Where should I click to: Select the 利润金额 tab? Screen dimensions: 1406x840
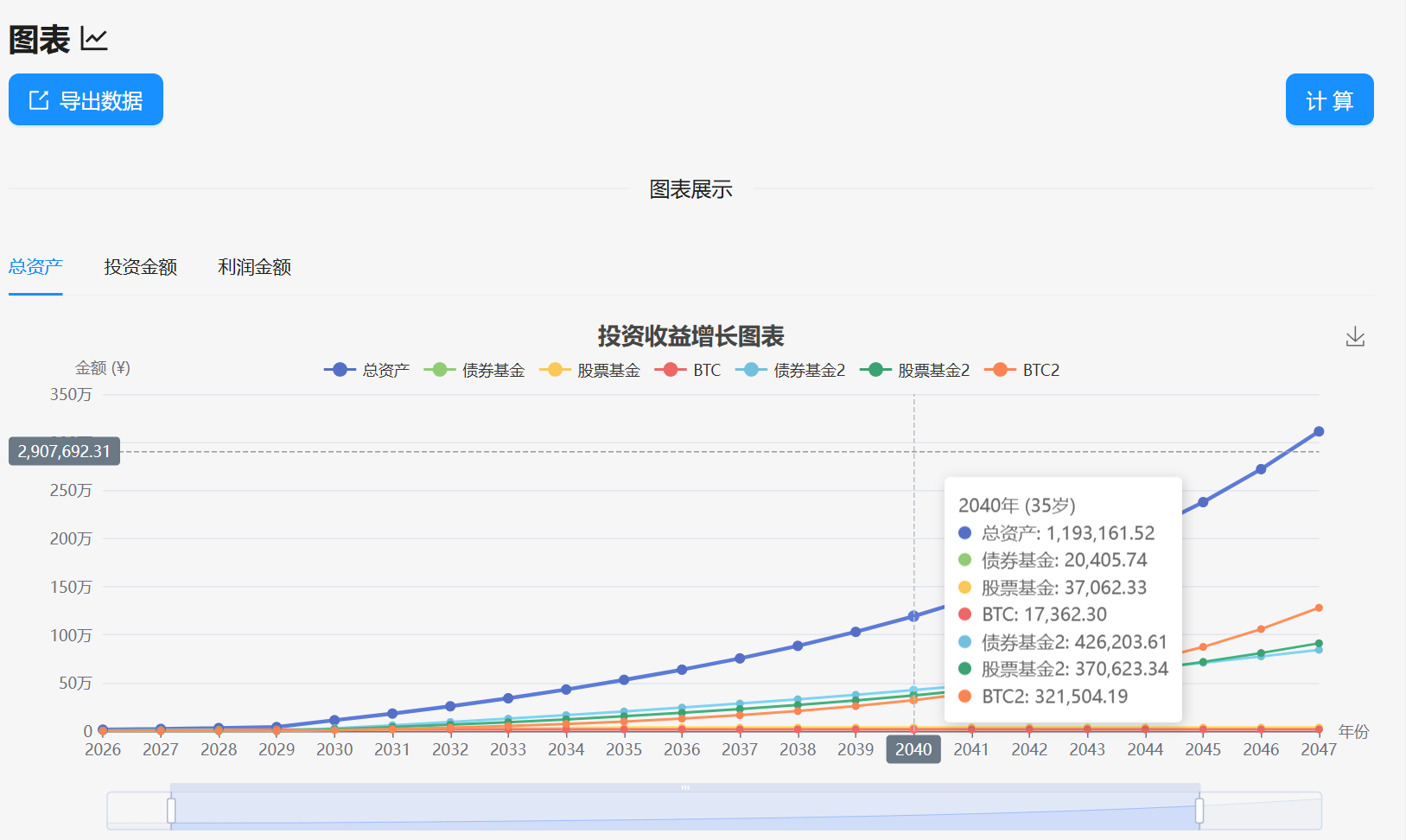coord(254,266)
